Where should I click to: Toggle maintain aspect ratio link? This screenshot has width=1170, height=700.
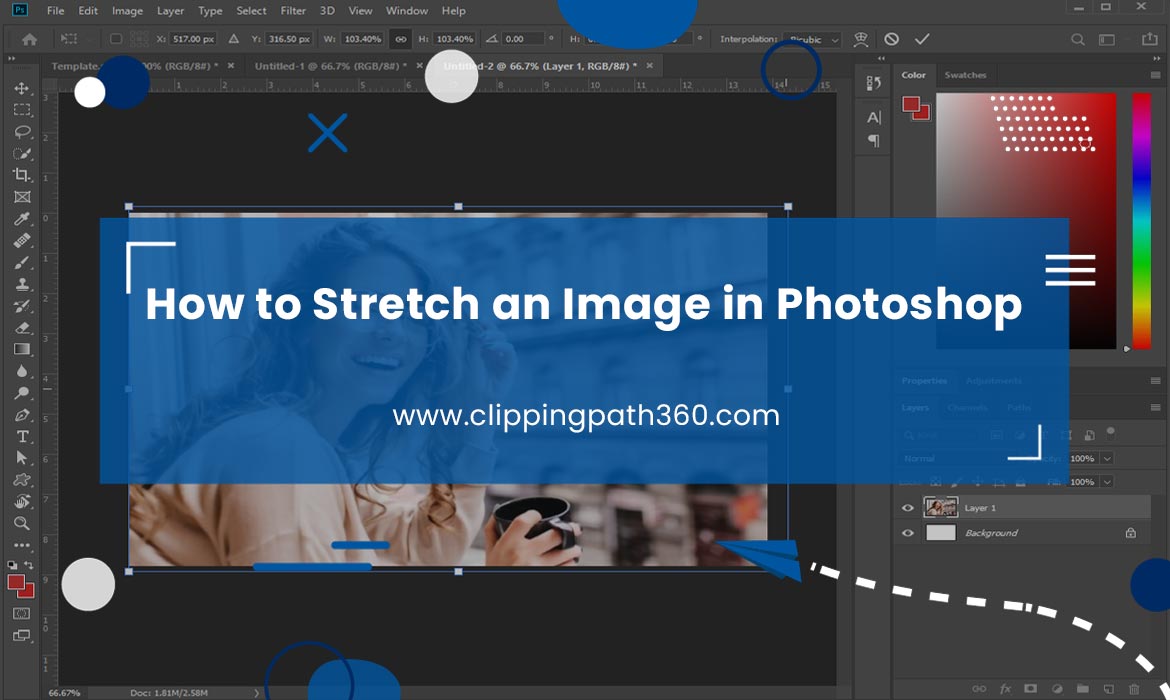pos(401,39)
